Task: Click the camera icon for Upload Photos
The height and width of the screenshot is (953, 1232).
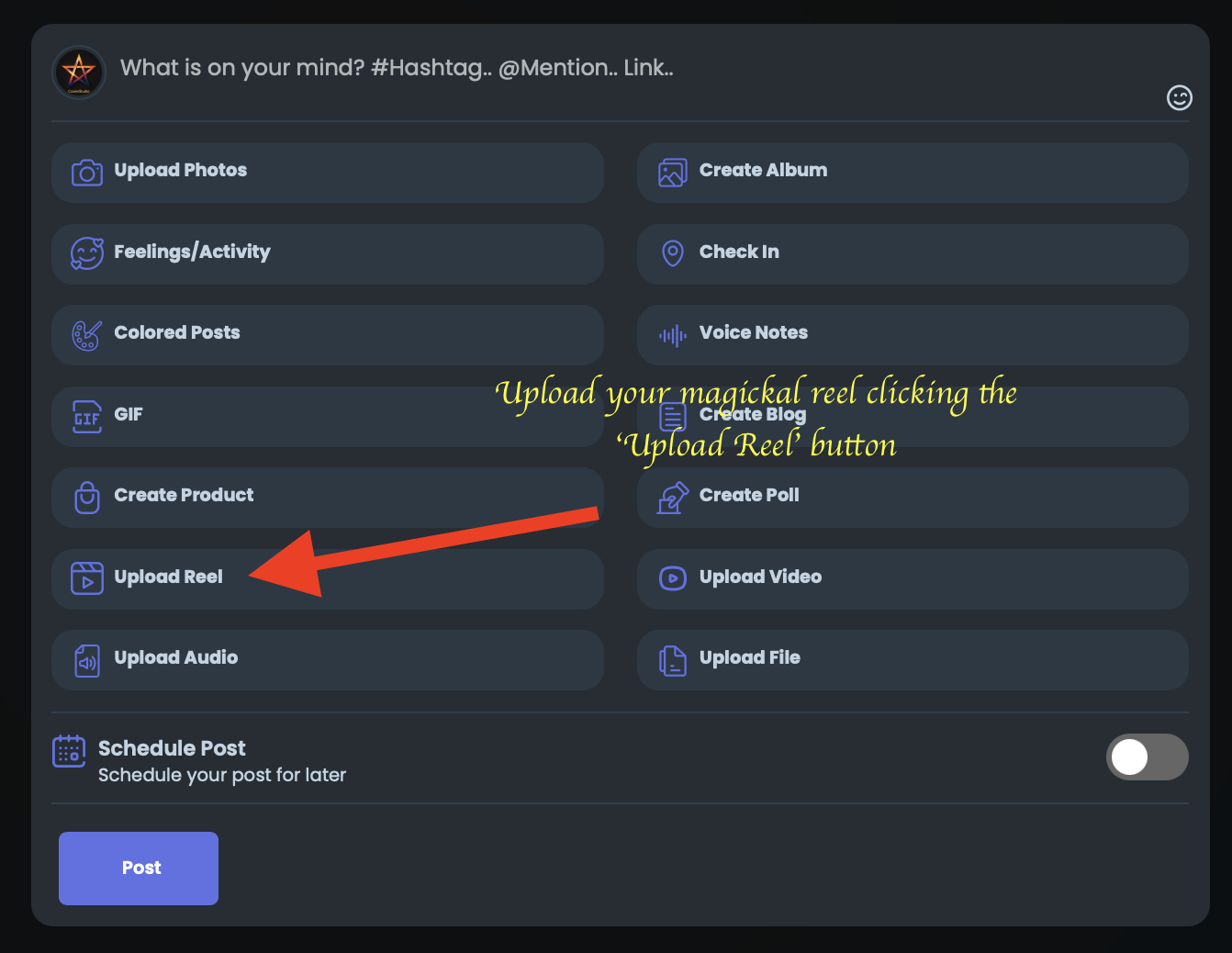Action: pyautogui.click(x=86, y=172)
